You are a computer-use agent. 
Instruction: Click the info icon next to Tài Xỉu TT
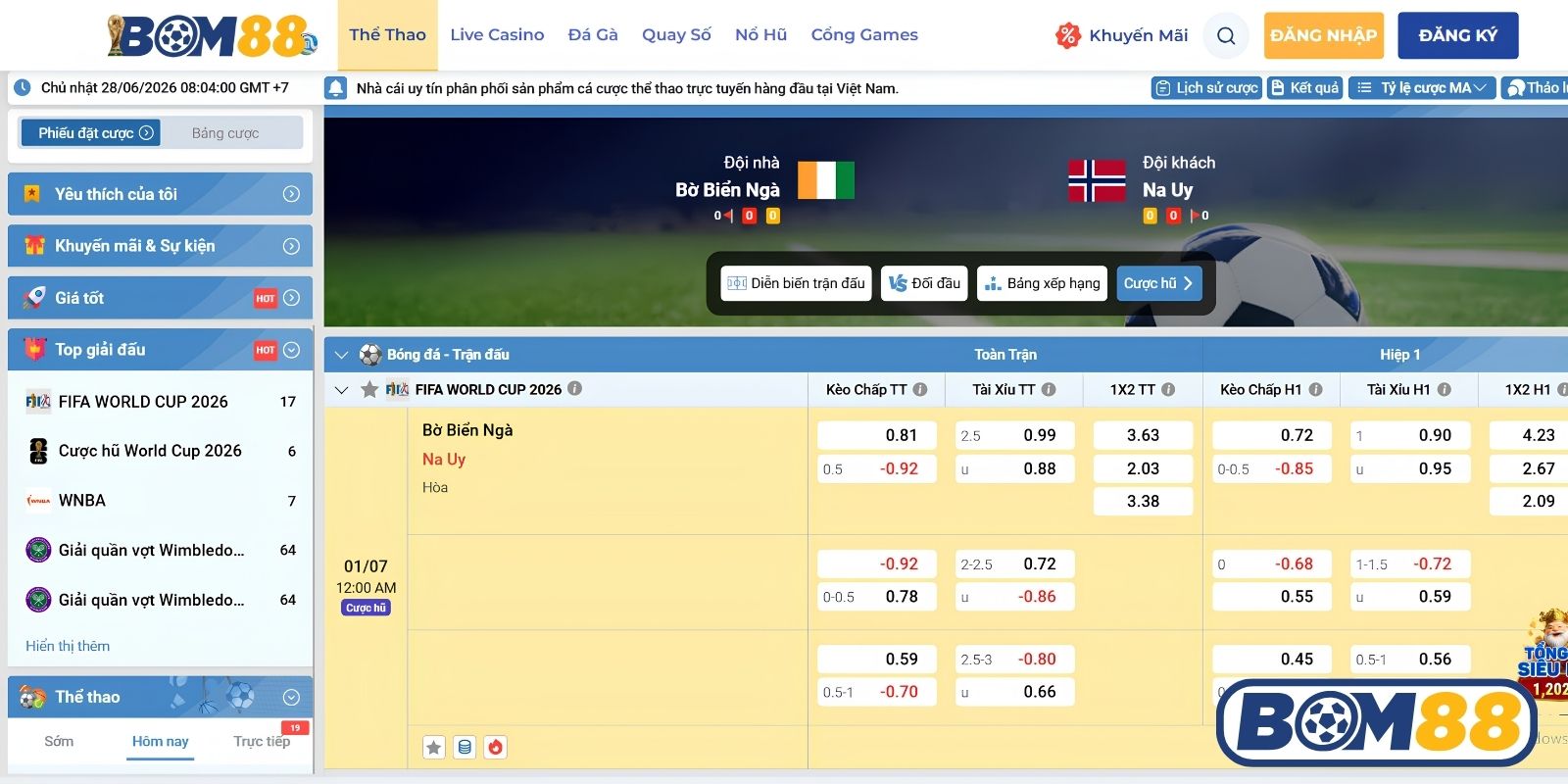pos(1049,389)
